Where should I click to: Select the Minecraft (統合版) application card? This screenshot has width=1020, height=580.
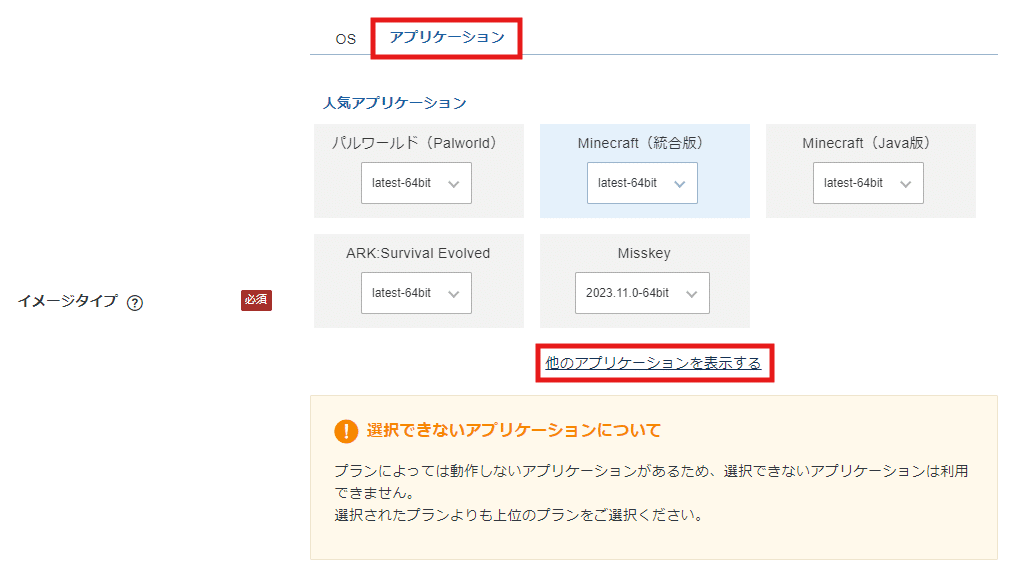[x=645, y=171]
